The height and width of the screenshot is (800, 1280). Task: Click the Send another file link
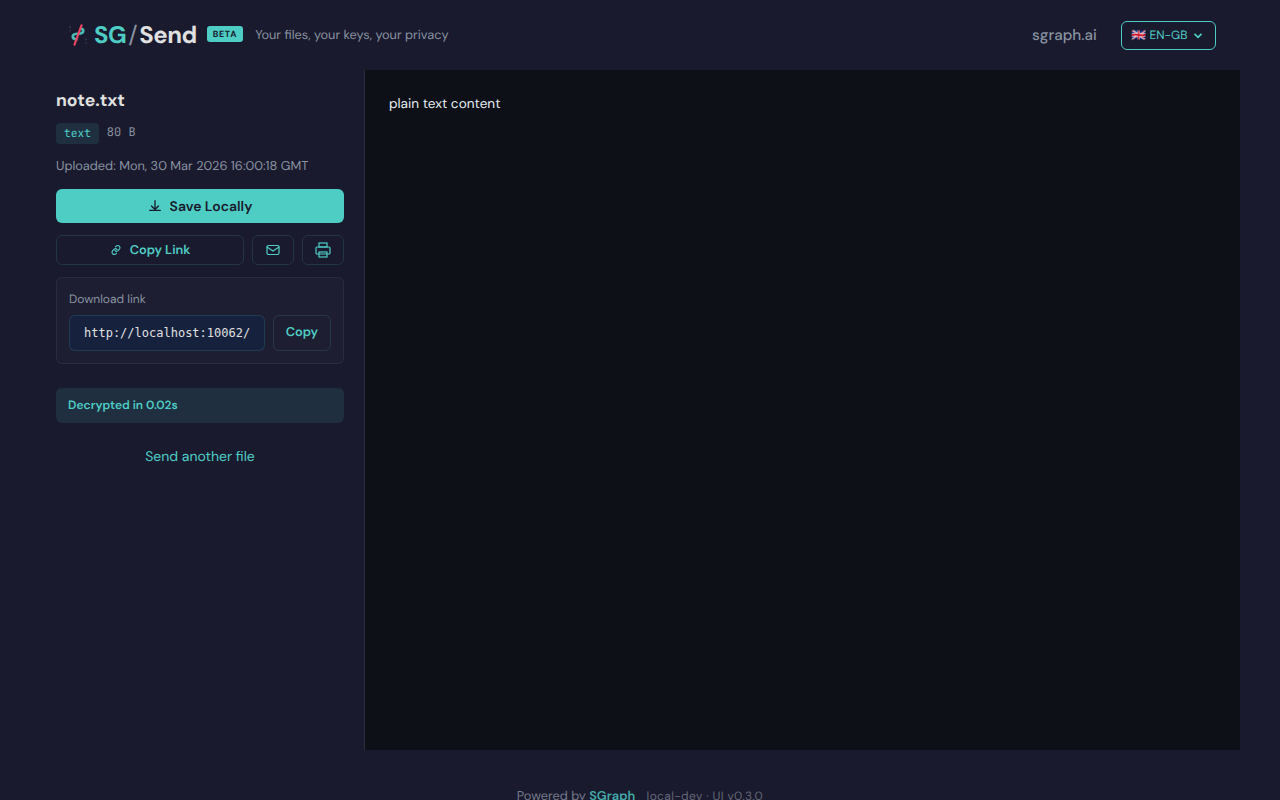pos(200,456)
